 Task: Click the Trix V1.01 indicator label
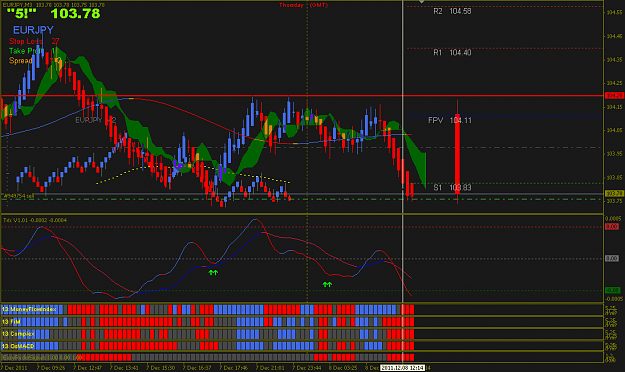35,220
